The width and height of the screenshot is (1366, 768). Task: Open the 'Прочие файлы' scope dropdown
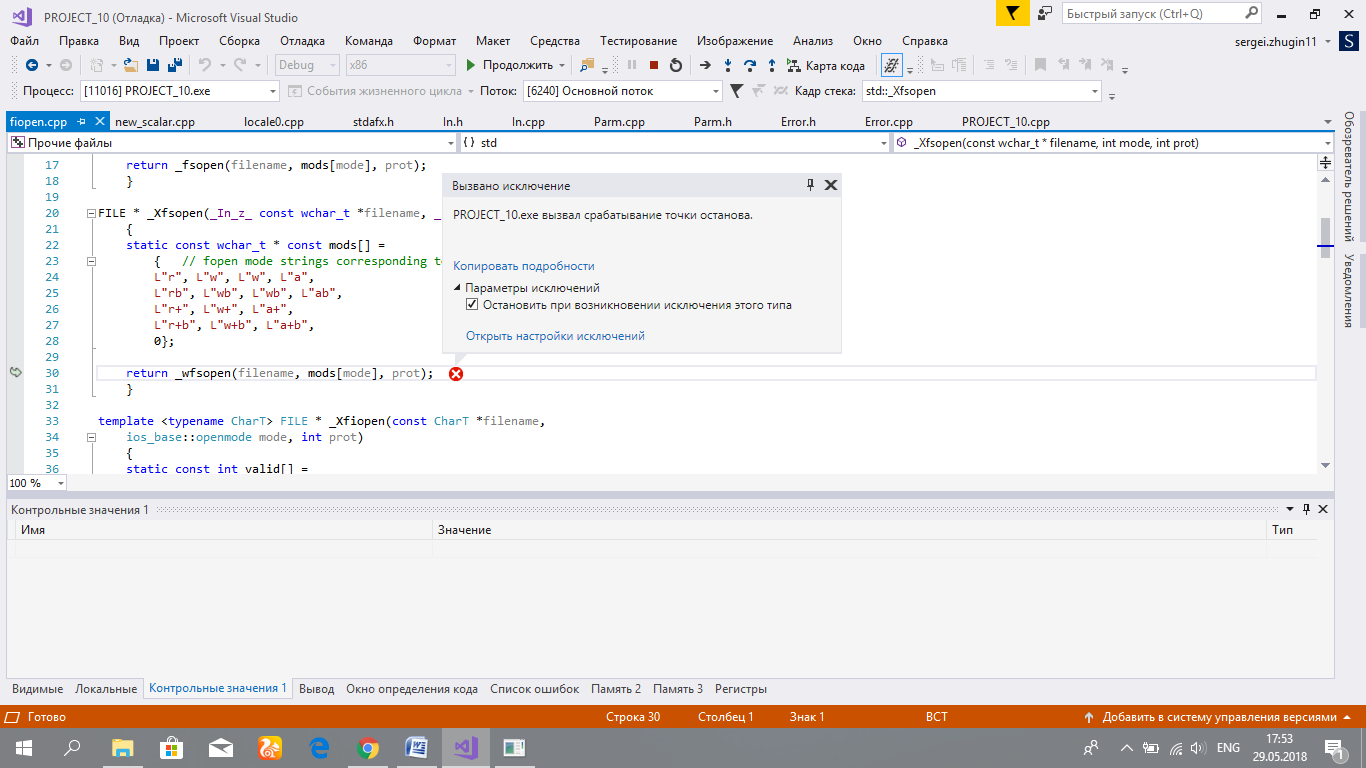pyautogui.click(x=450, y=143)
